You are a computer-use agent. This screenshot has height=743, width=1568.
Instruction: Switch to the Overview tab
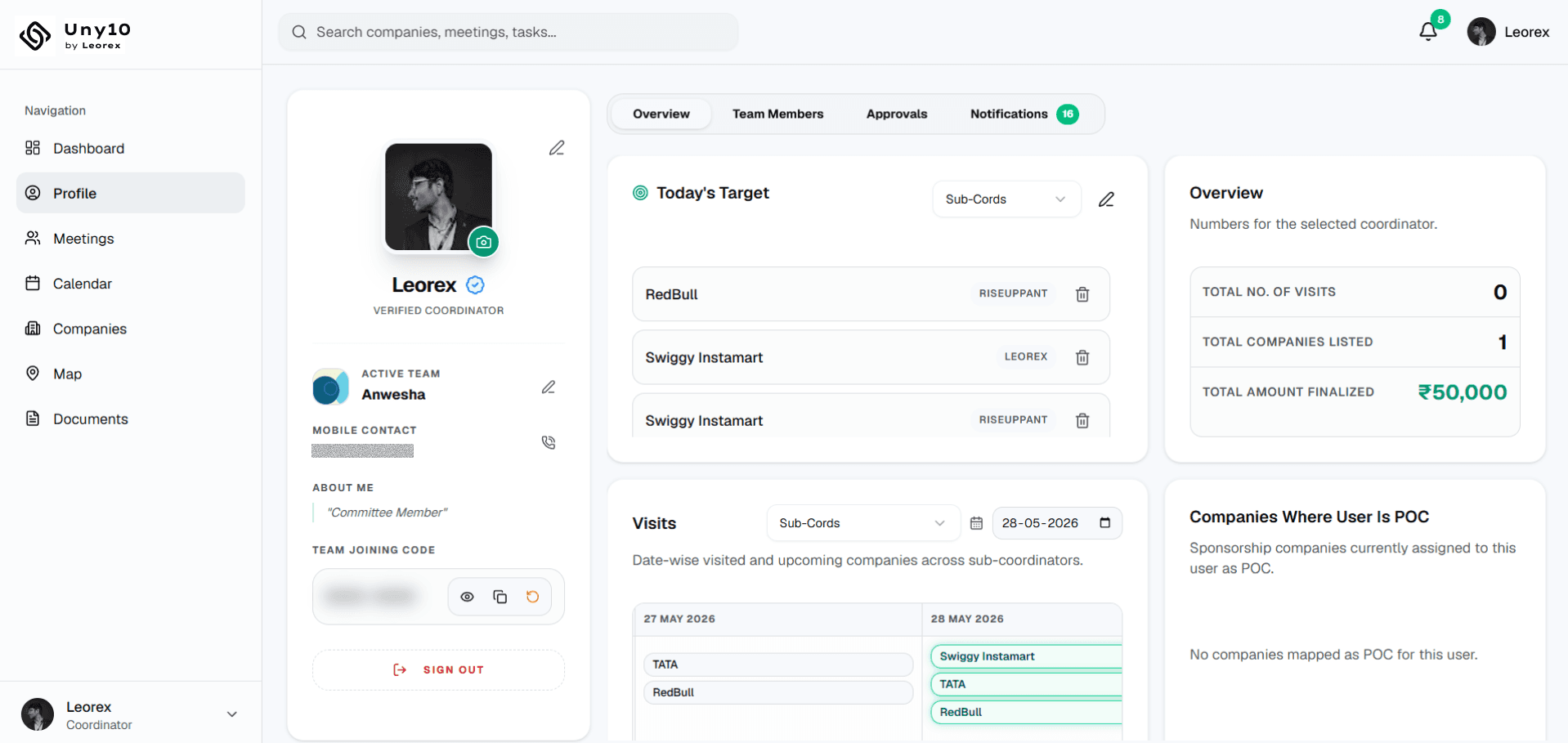(x=661, y=114)
